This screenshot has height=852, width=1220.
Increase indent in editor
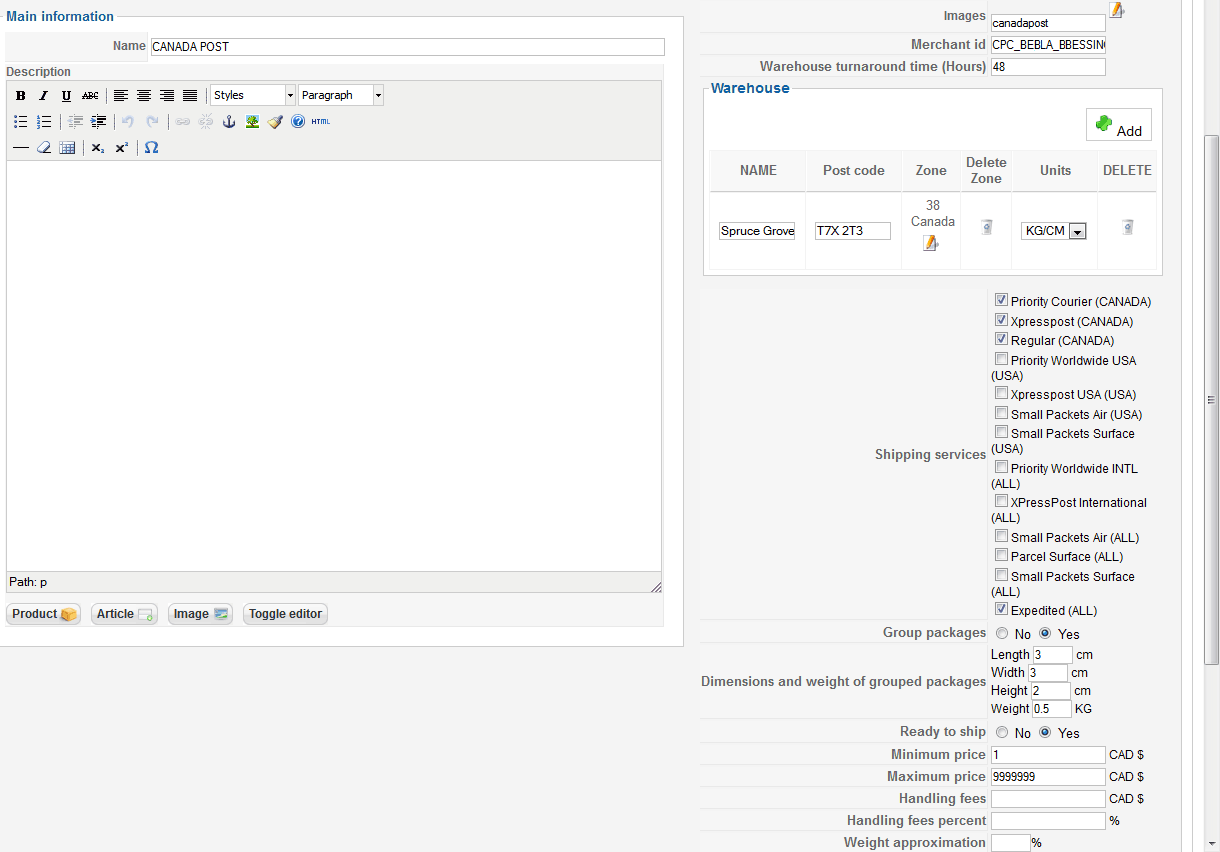[x=98, y=121]
